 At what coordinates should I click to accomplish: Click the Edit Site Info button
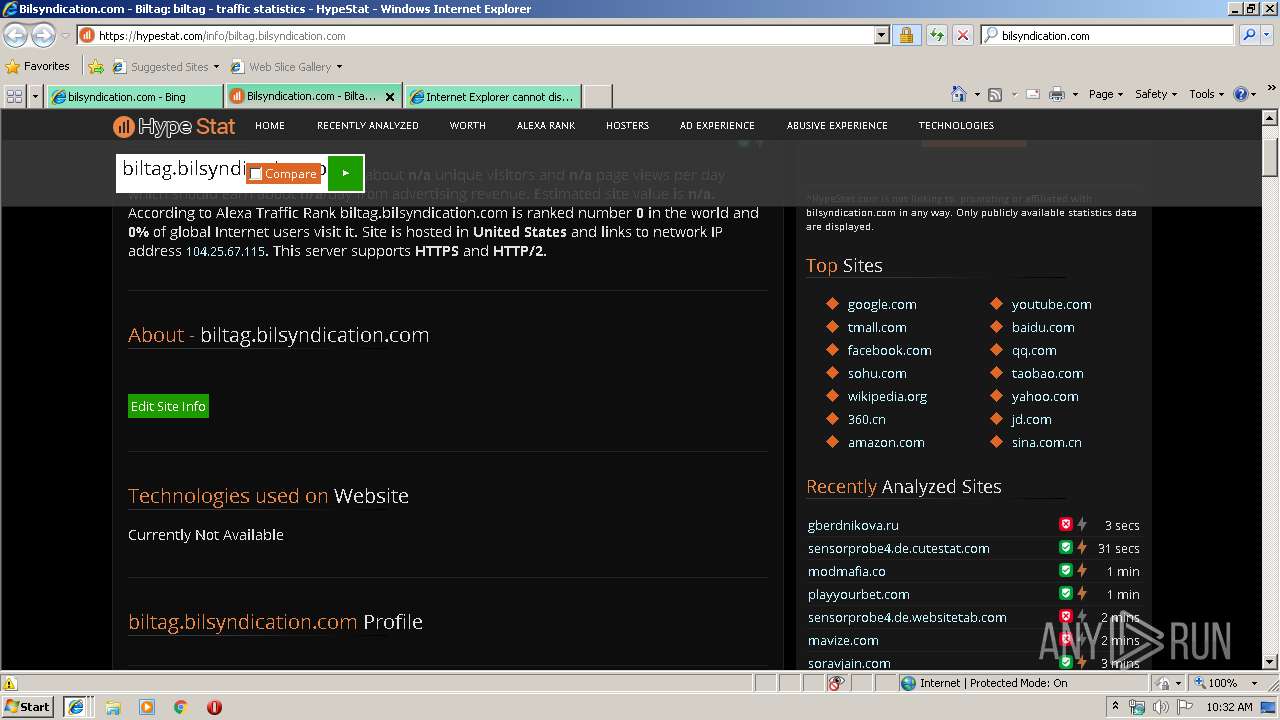[x=168, y=406]
